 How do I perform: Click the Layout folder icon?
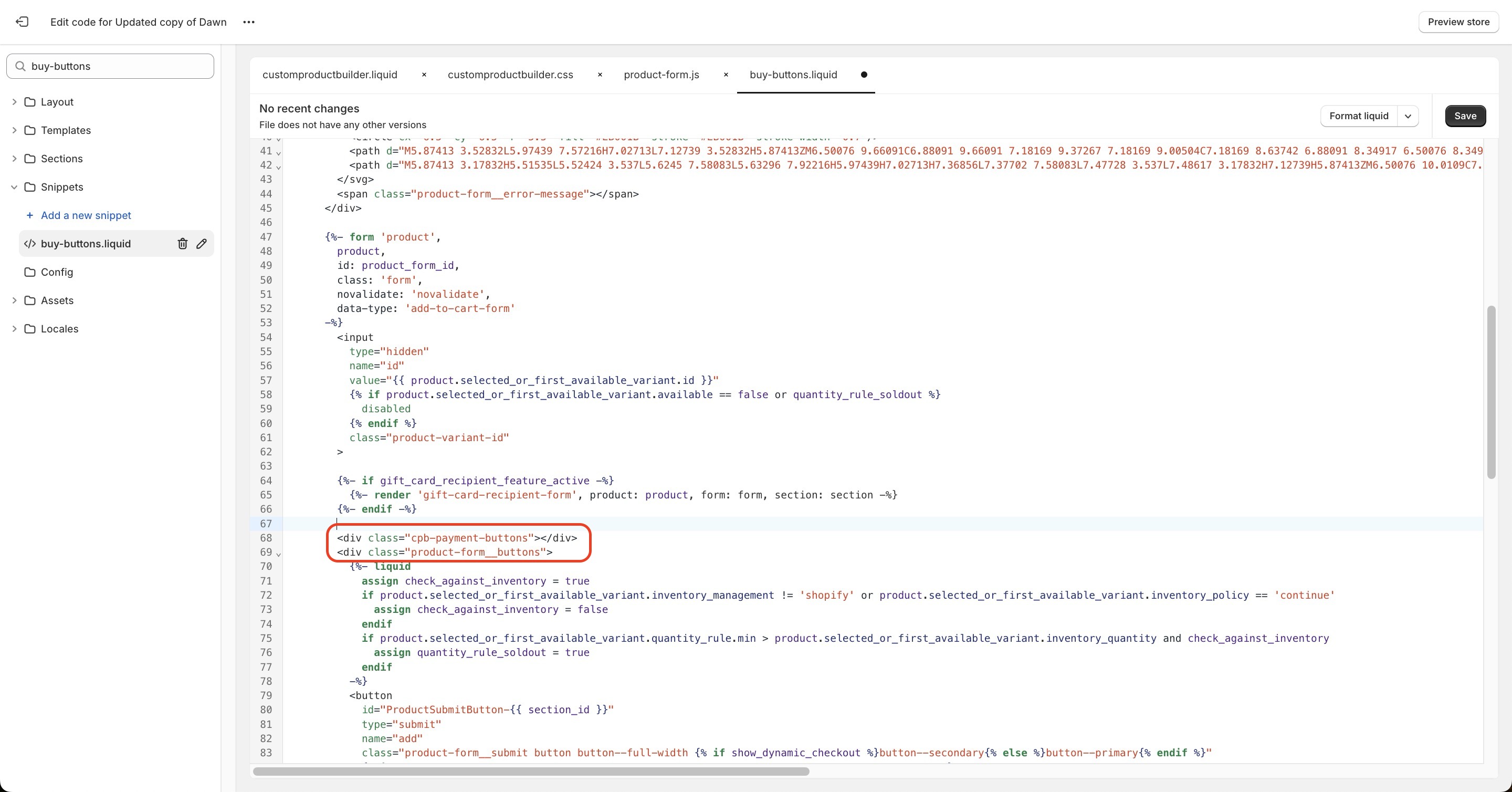(x=30, y=101)
